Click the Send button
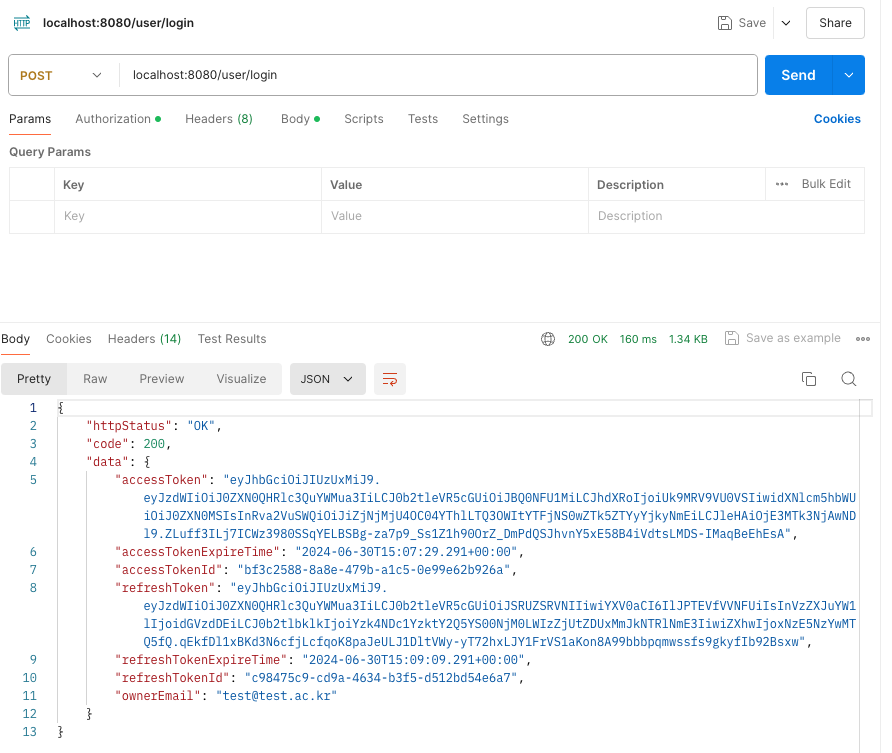 pyautogui.click(x=798, y=74)
